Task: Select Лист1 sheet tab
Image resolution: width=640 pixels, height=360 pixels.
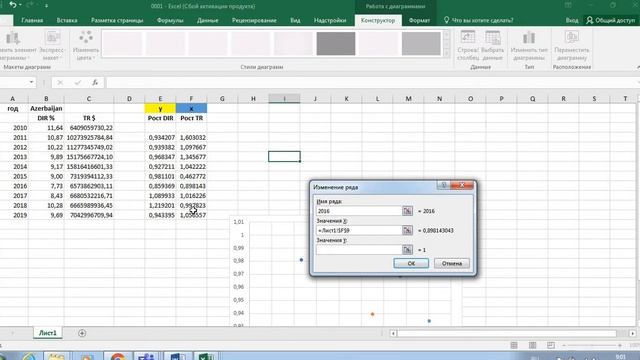Action: pyautogui.click(x=48, y=333)
